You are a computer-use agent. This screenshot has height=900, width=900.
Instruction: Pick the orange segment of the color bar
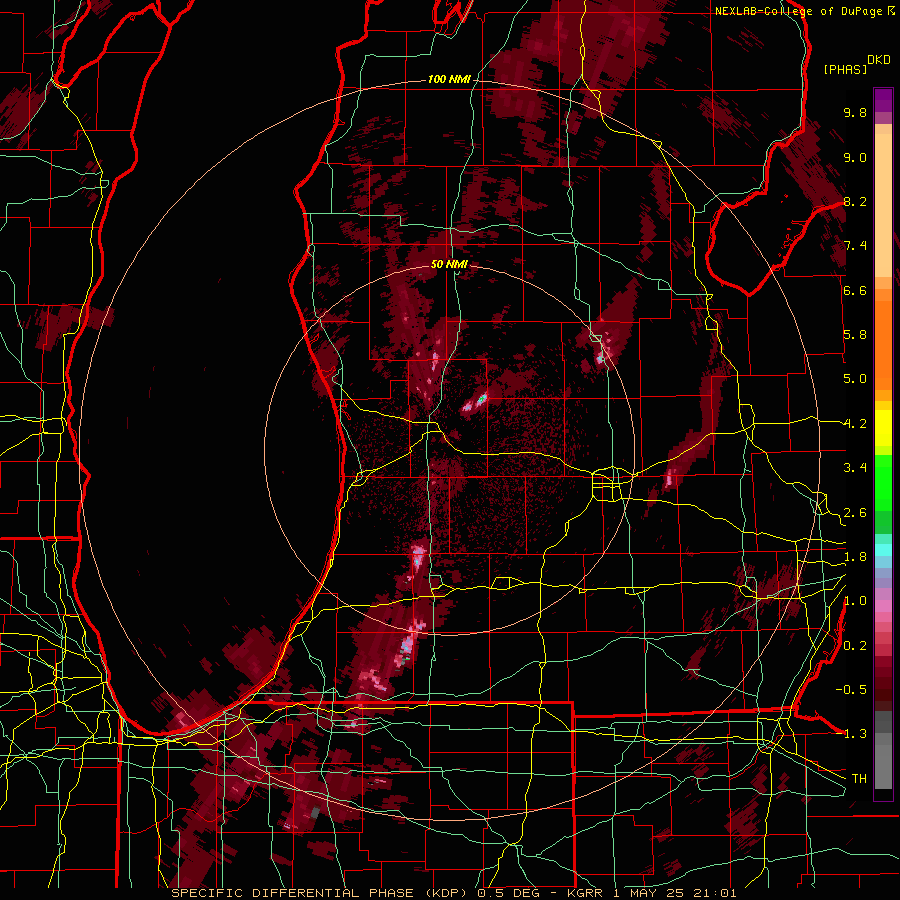coord(883,345)
